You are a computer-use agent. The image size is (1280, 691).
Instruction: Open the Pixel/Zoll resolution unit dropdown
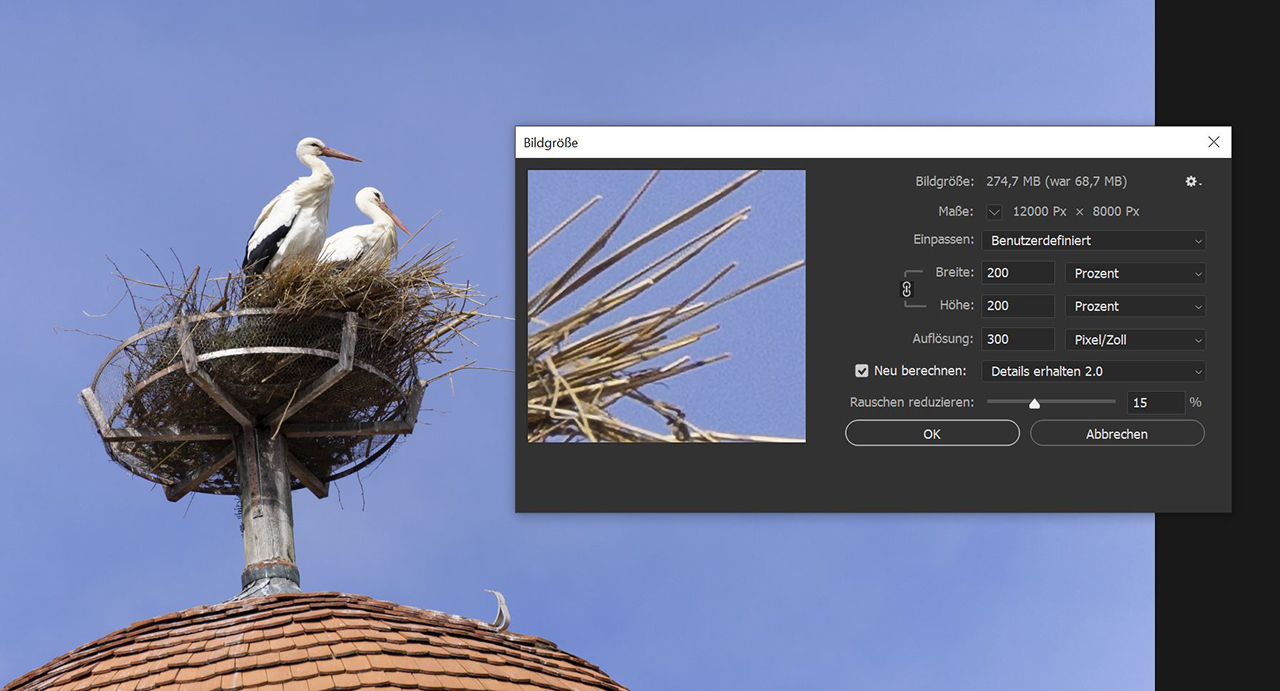(x=1135, y=340)
